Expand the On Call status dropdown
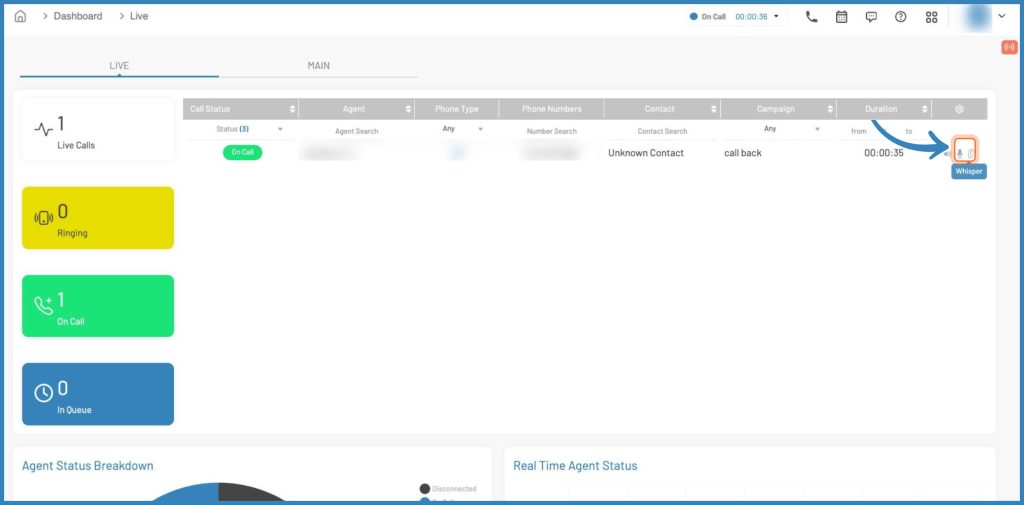This screenshot has height=505, width=1024. (777, 17)
